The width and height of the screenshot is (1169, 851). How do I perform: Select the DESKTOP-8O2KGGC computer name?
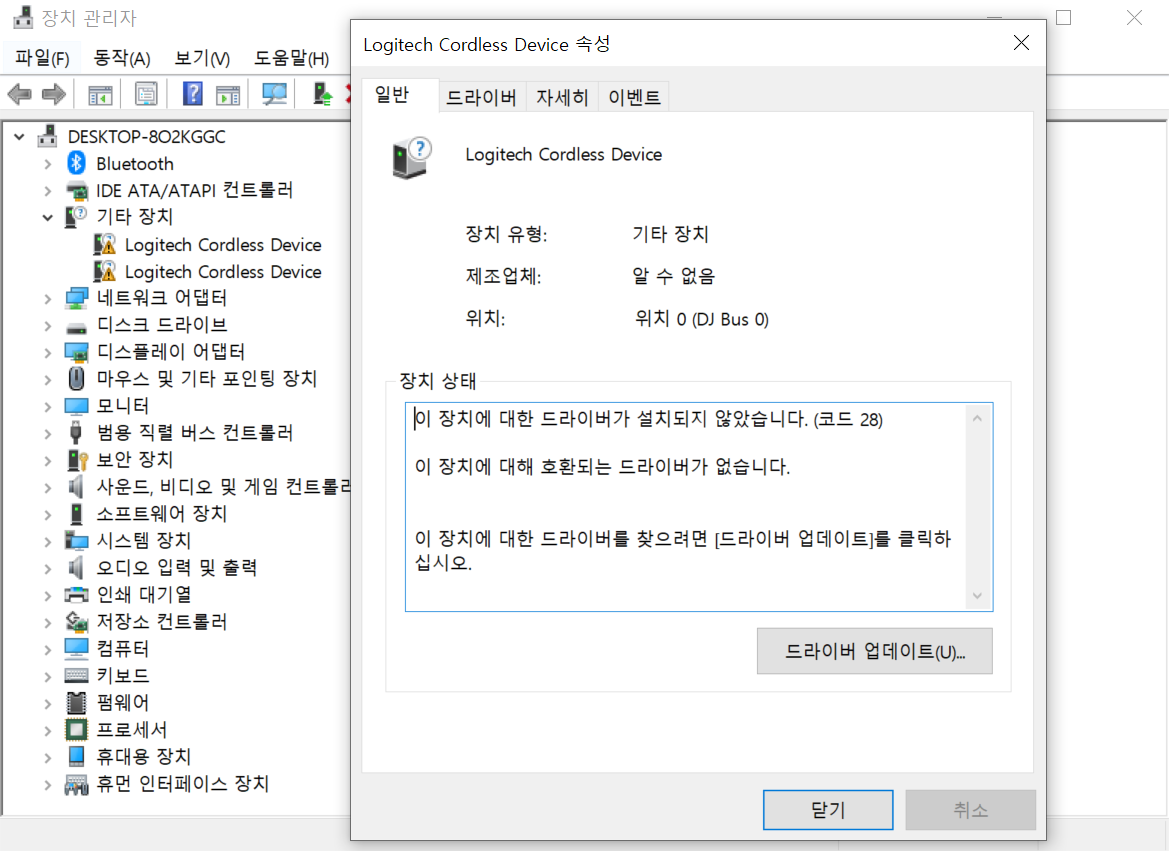tap(146, 136)
